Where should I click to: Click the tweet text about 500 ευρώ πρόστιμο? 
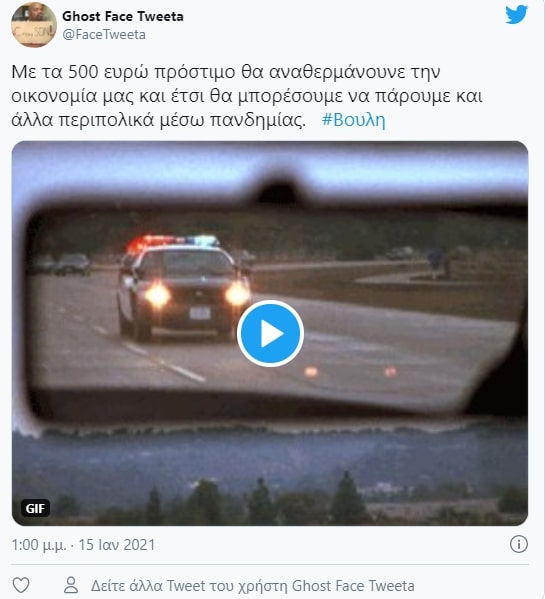click(247, 96)
